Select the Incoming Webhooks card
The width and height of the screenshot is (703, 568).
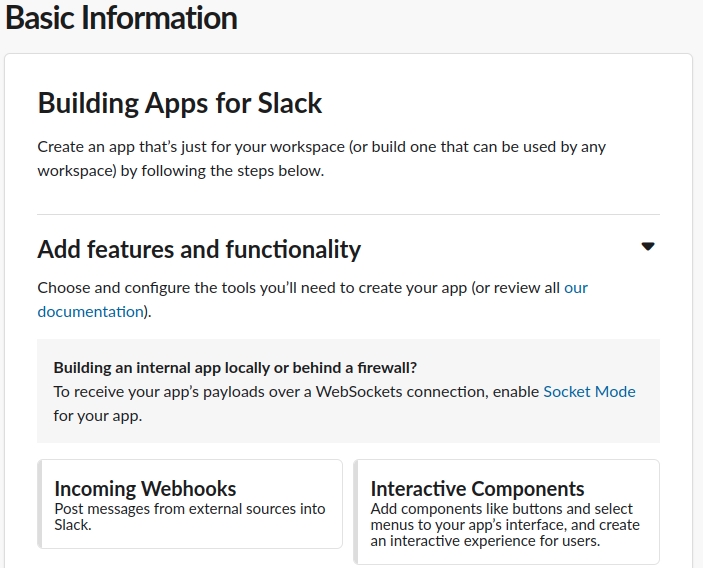[x=190, y=504]
